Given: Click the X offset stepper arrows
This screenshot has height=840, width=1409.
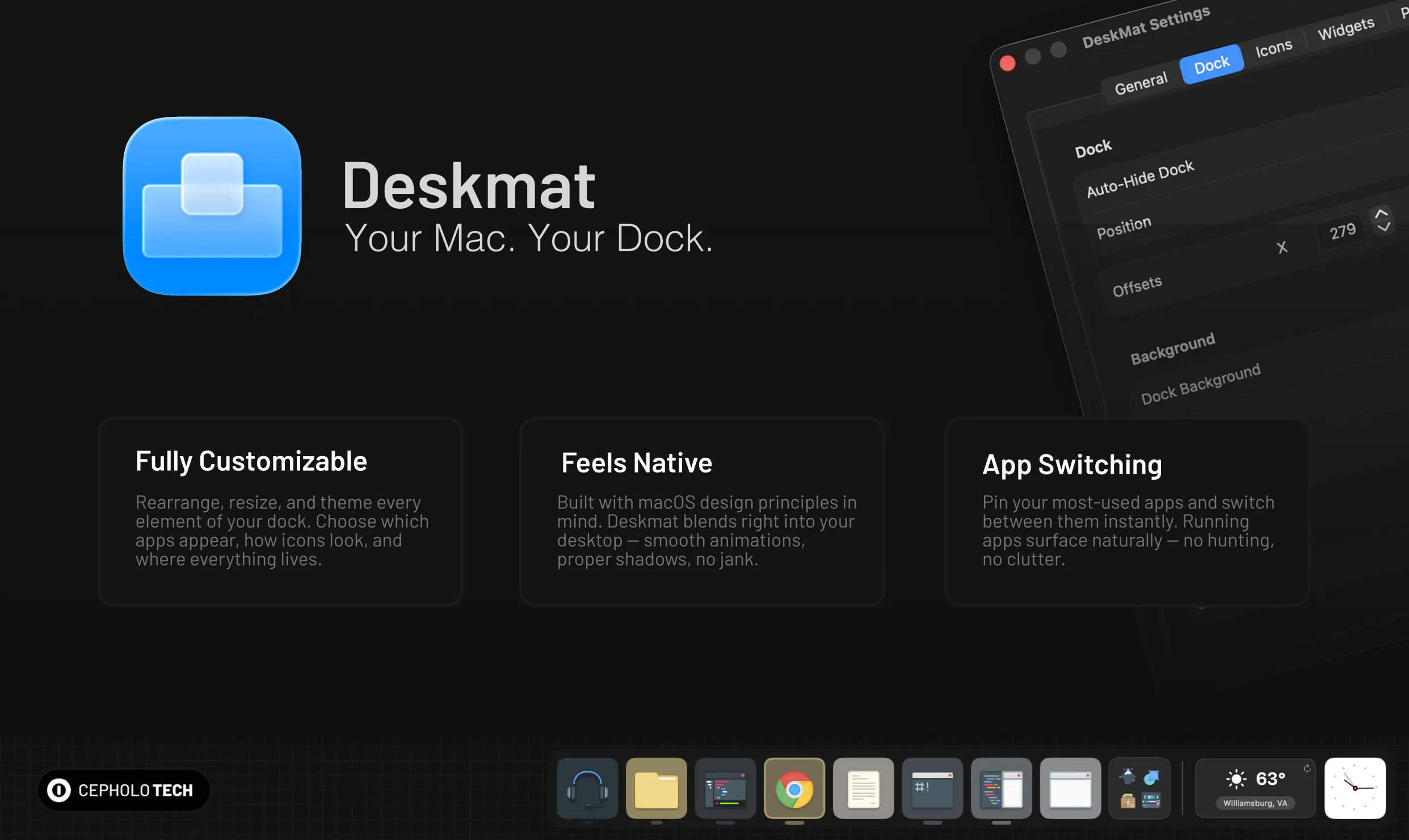Looking at the screenshot, I should coord(1382,220).
